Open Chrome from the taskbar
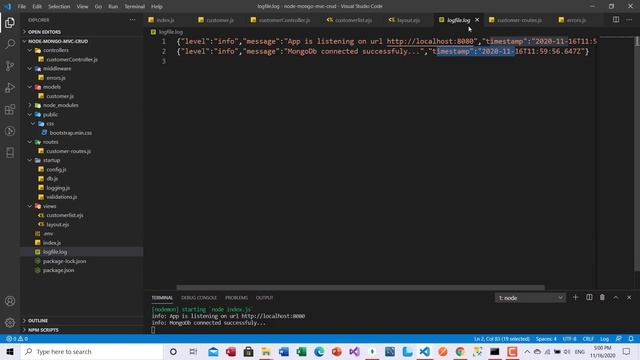 (460, 351)
